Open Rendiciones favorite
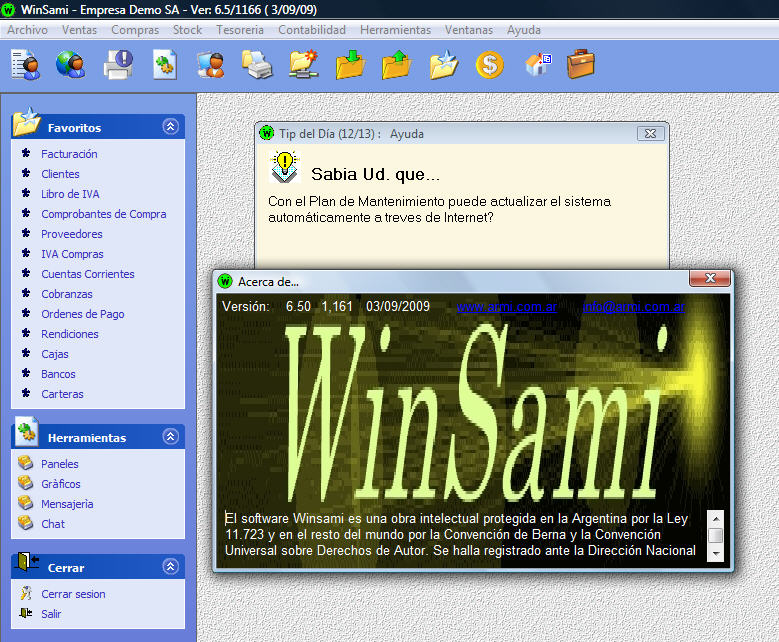The width and height of the screenshot is (779, 642). coord(70,334)
